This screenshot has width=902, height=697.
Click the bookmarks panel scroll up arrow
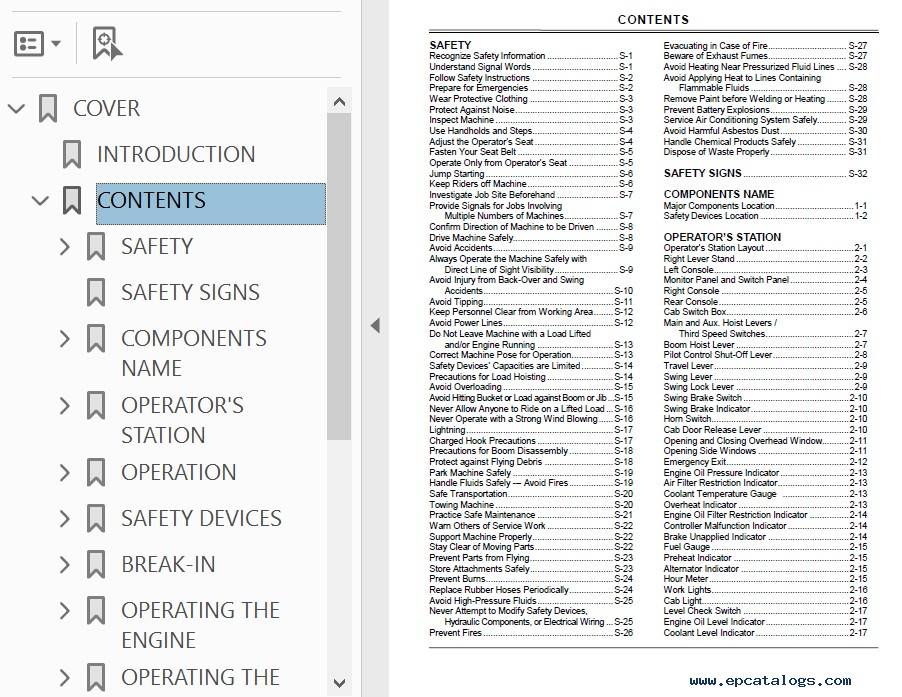(339, 102)
